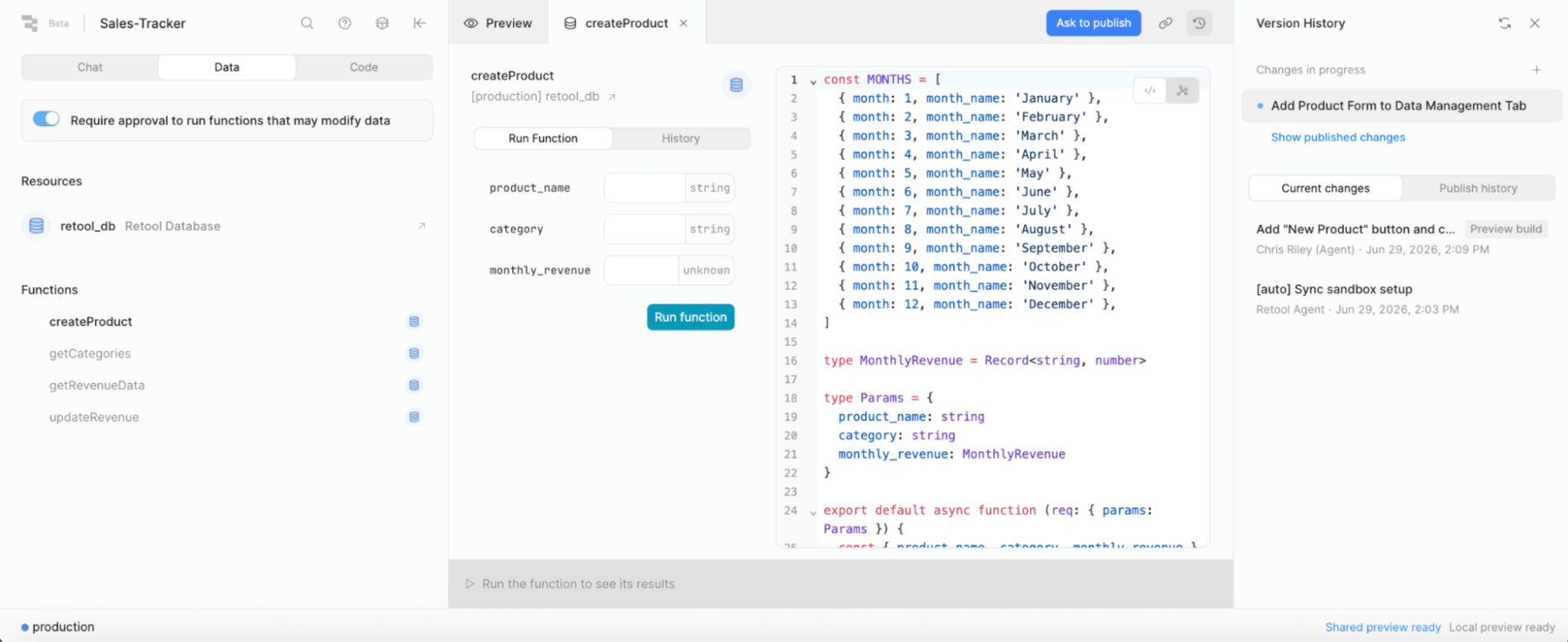Select the Run Function tab
The image size is (1568, 642).
point(544,139)
